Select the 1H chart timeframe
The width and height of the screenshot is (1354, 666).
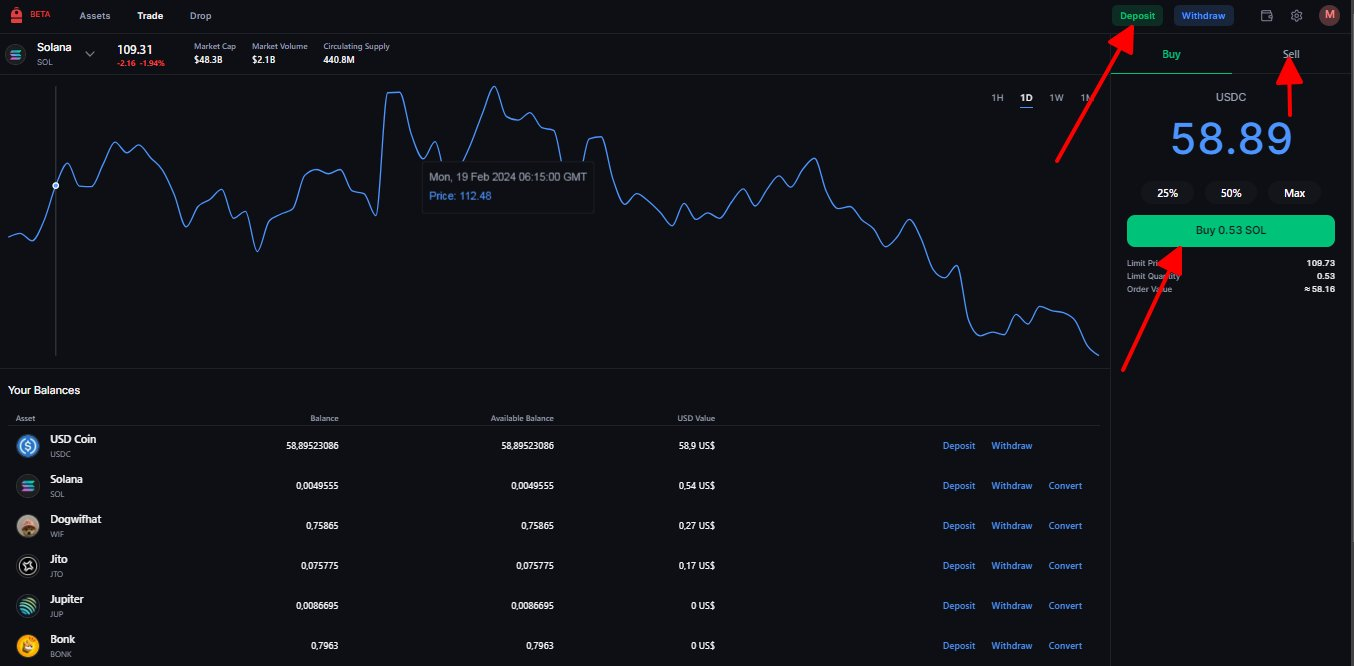point(997,98)
